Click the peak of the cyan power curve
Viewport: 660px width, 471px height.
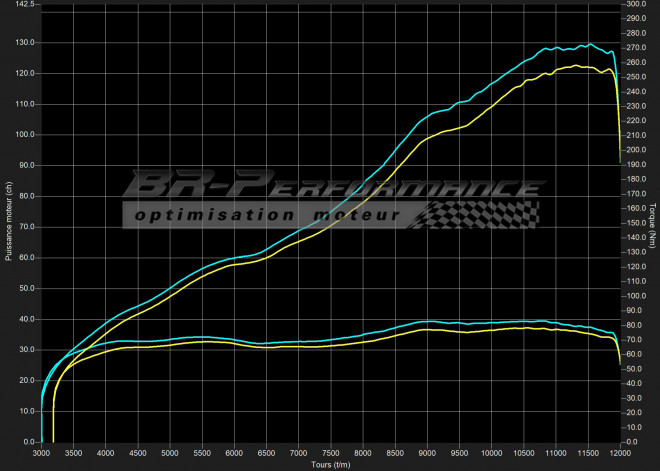[590, 44]
